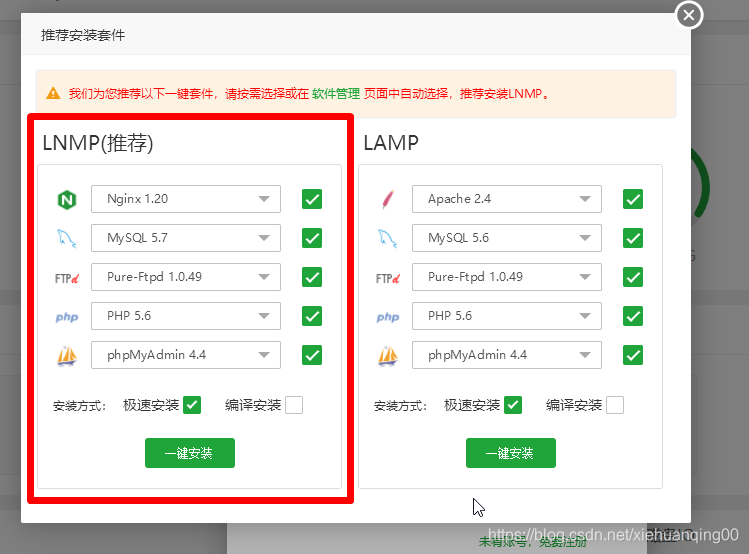The height and width of the screenshot is (554, 749).
Task: Open the Nginx 1.20 version dropdown
Action: click(186, 199)
